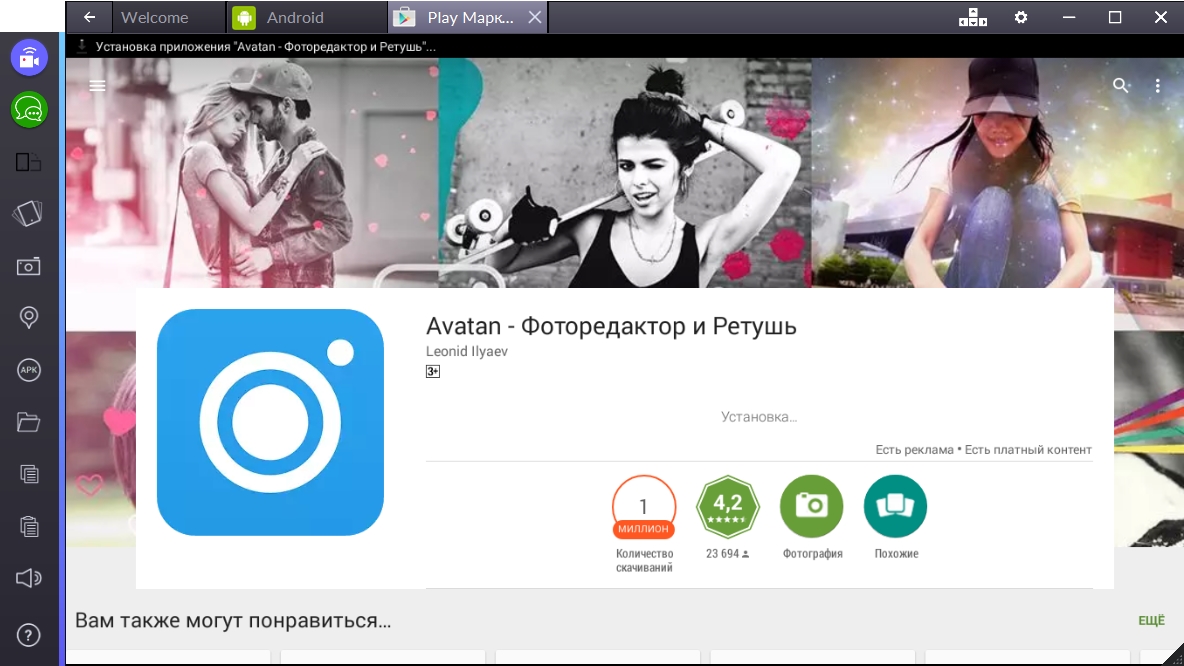Click the 4,2 rating badge
Screen dimensions: 1184x666
pyautogui.click(x=728, y=506)
